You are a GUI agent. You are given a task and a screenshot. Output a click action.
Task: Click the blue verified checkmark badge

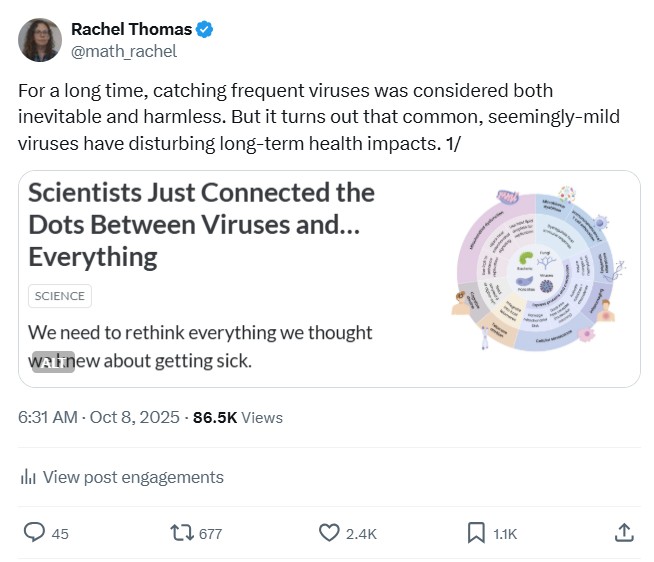[206, 30]
